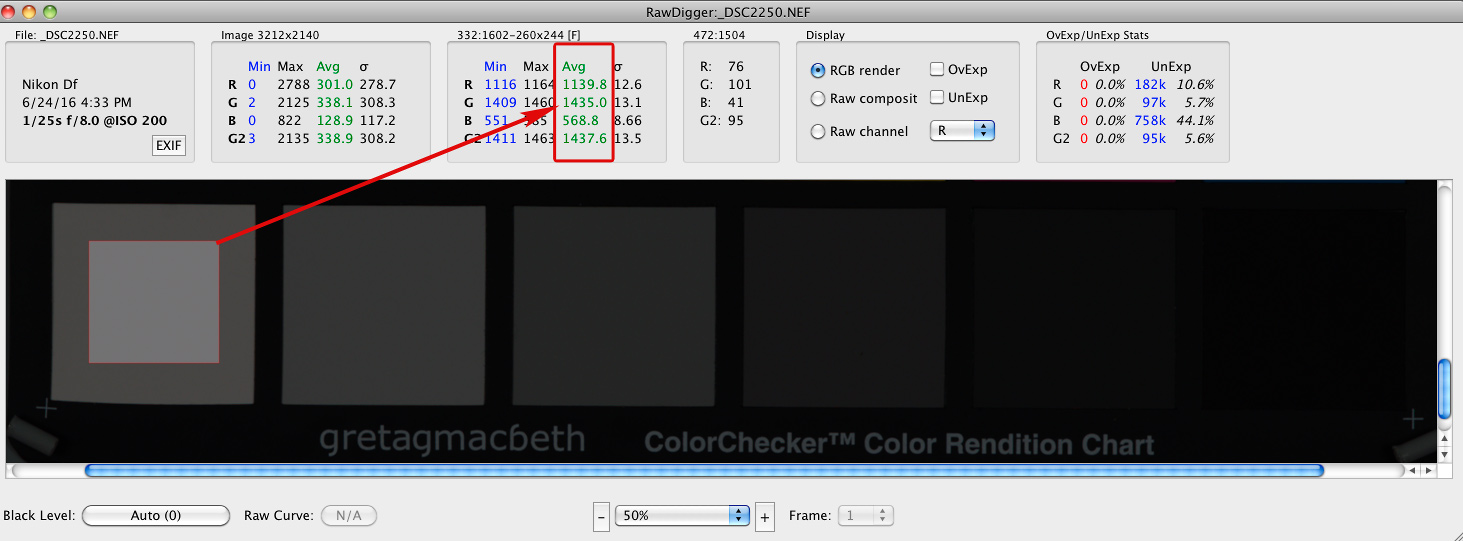
Task: Click the vertical scrollbar's down arrow
Action: pos(1443,453)
